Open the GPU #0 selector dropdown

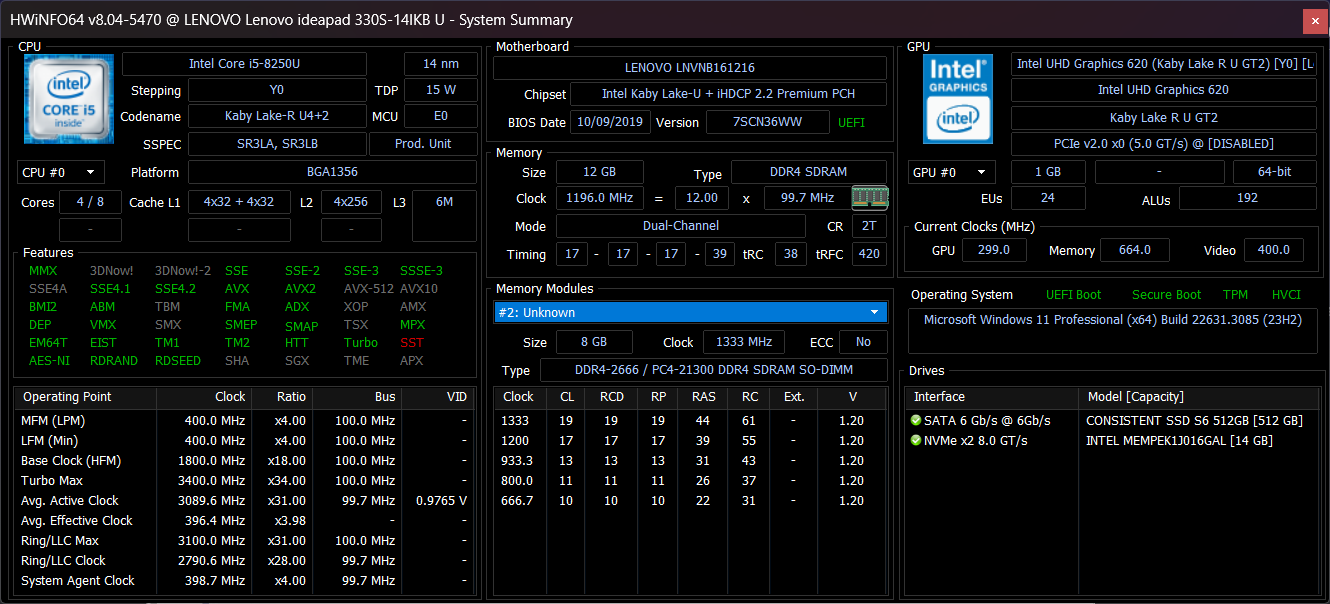click(x=953, y=172)
